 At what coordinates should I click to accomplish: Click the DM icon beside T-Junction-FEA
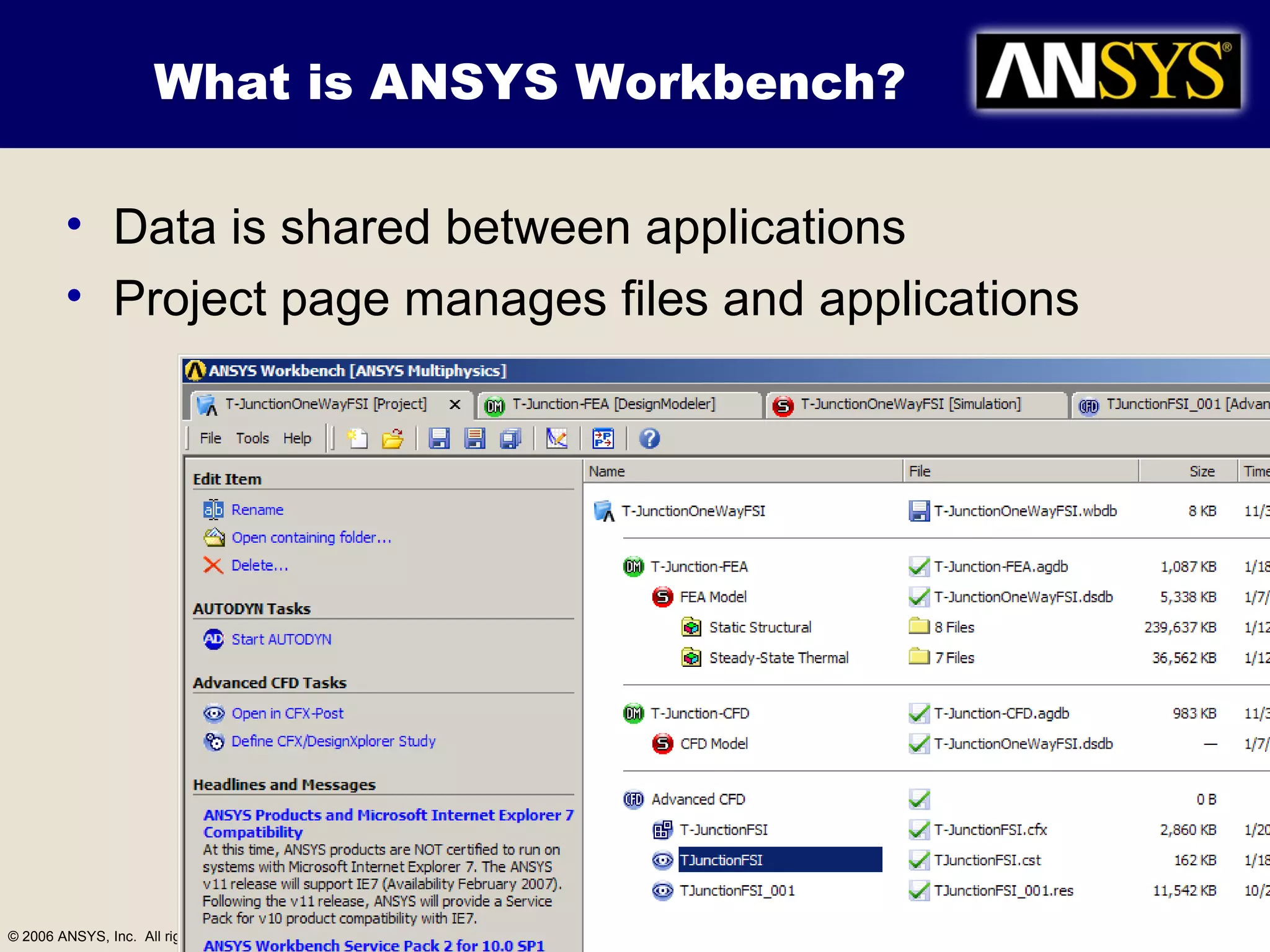coord(633,566)
